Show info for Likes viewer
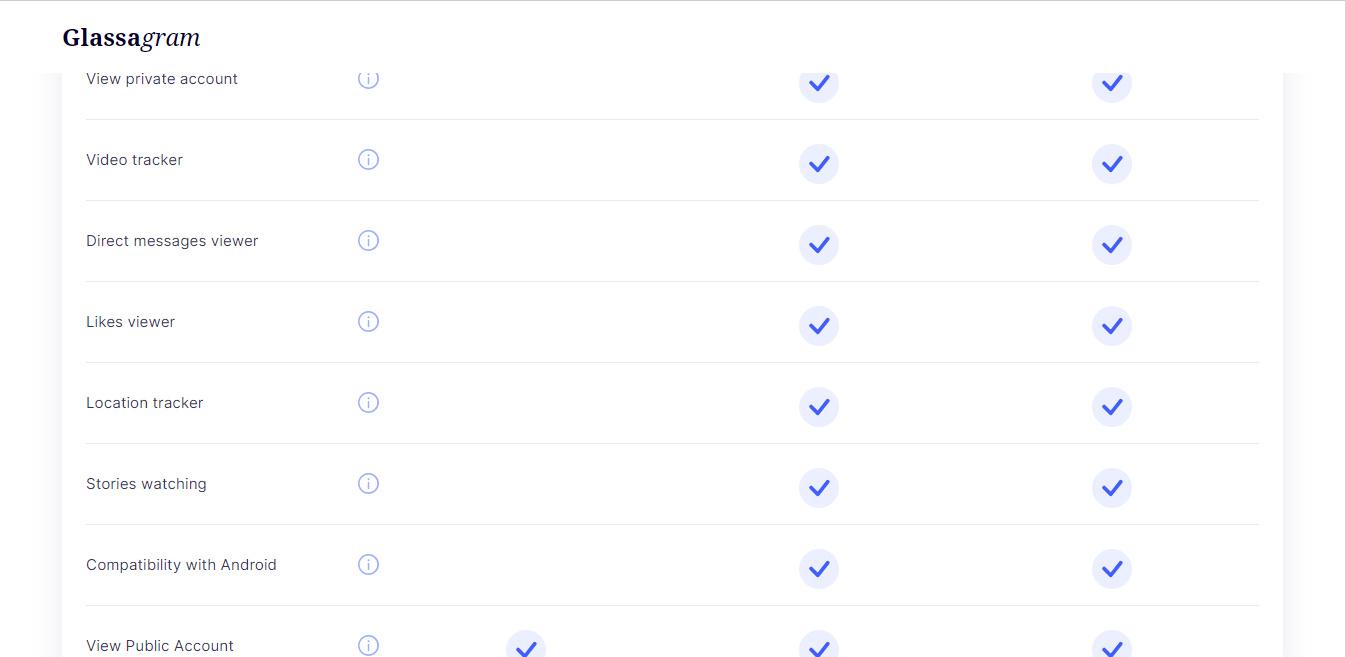Image resolution: width=1345 pixels, height=657 pixels. point(368,322)
